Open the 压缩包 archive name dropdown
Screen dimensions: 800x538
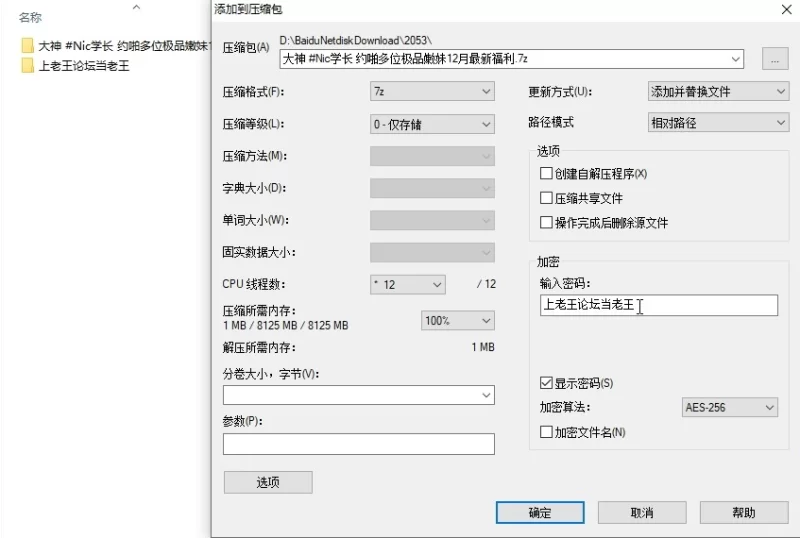point(735,59)
